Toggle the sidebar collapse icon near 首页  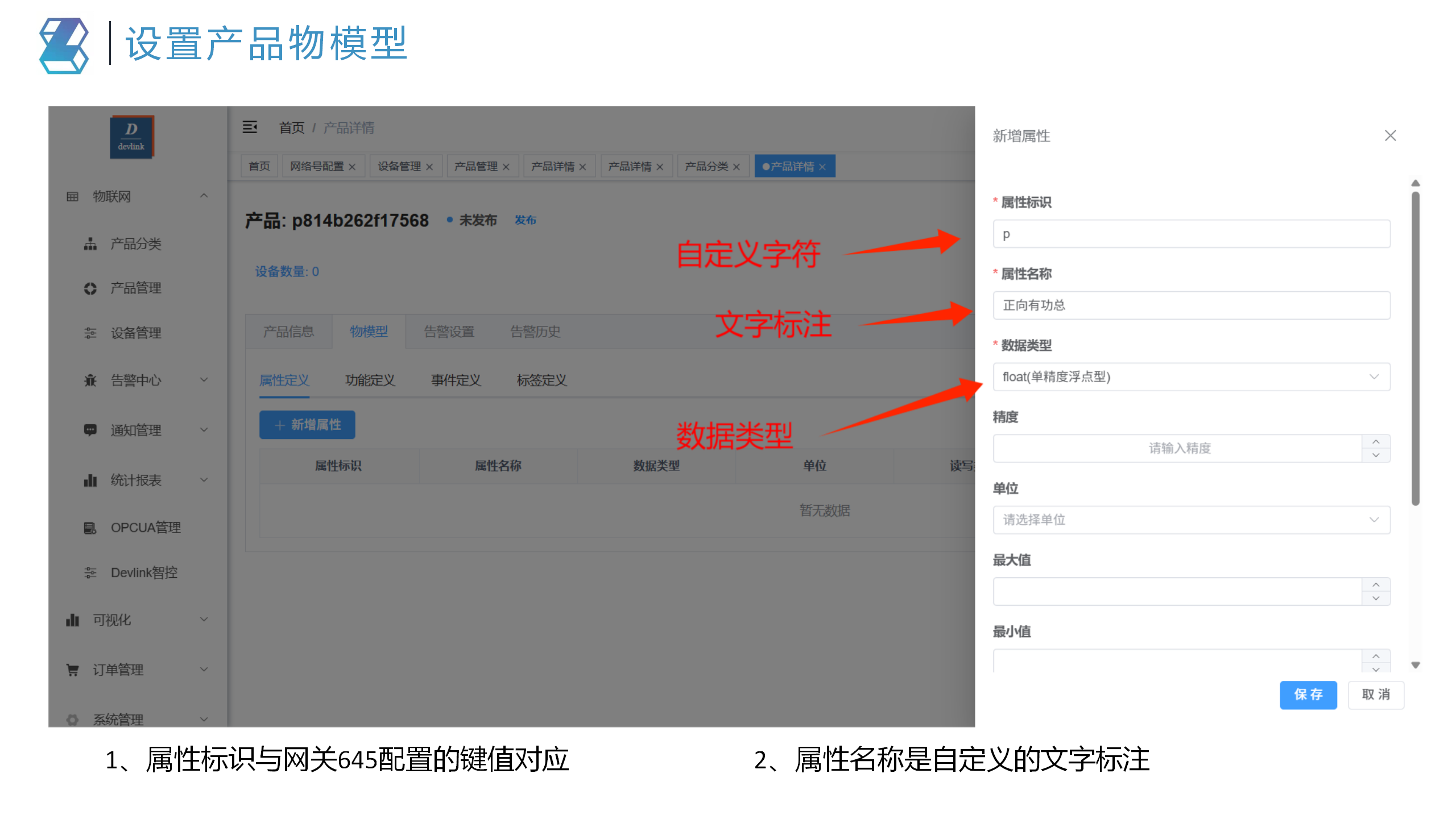[250, 127]
